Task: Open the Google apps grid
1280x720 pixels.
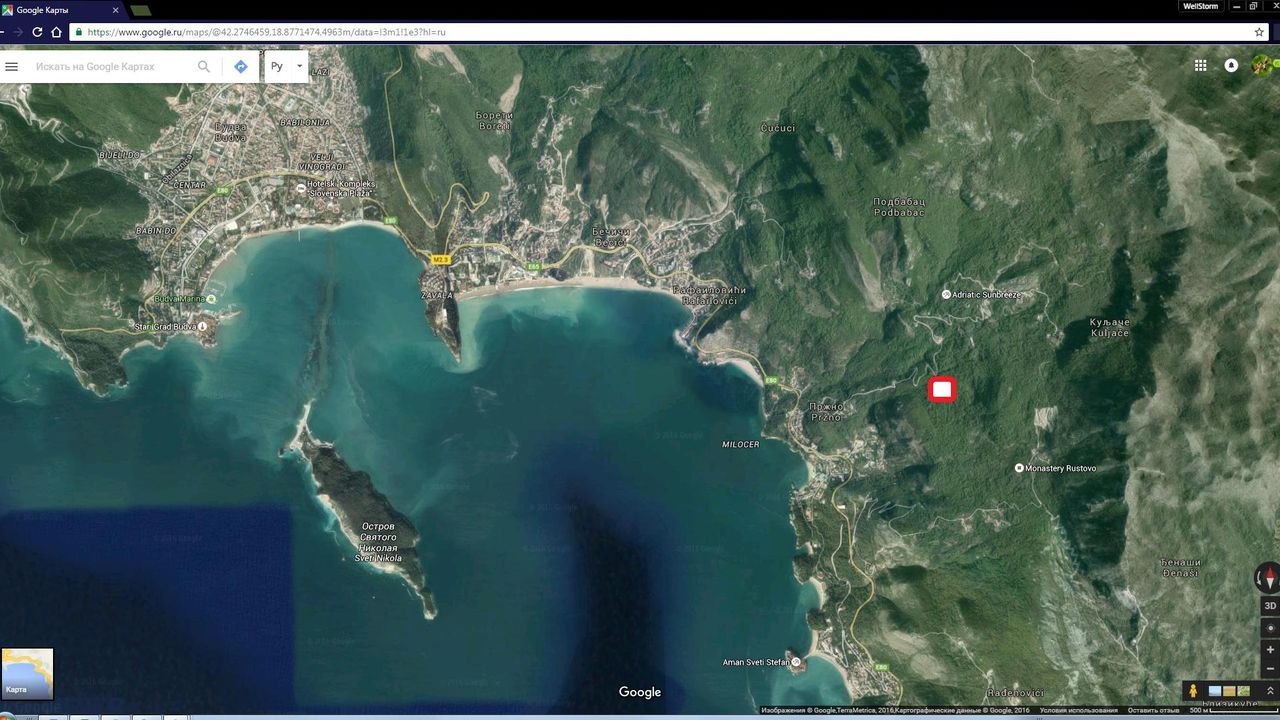Action: 1200,65
